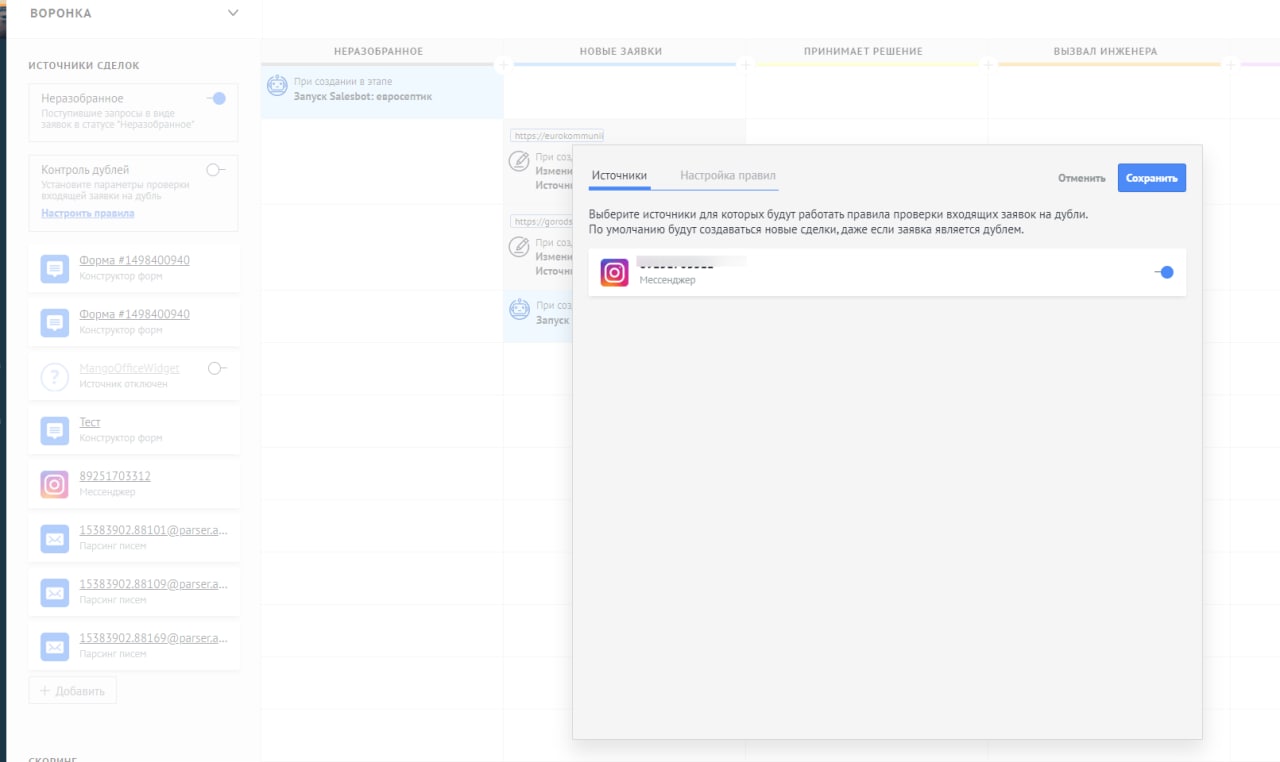Toggle the Неразобранное switch off
Screen dimensions: 1280x762
coord(216,98)
